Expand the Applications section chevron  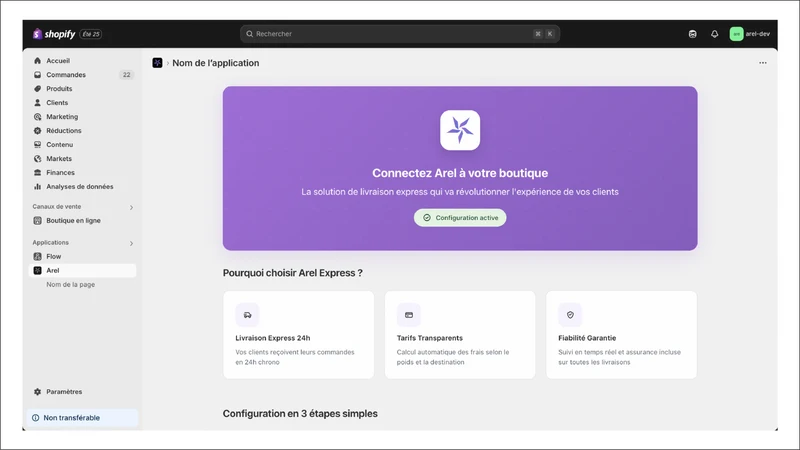pyautogui.click(x=131, y=243)
